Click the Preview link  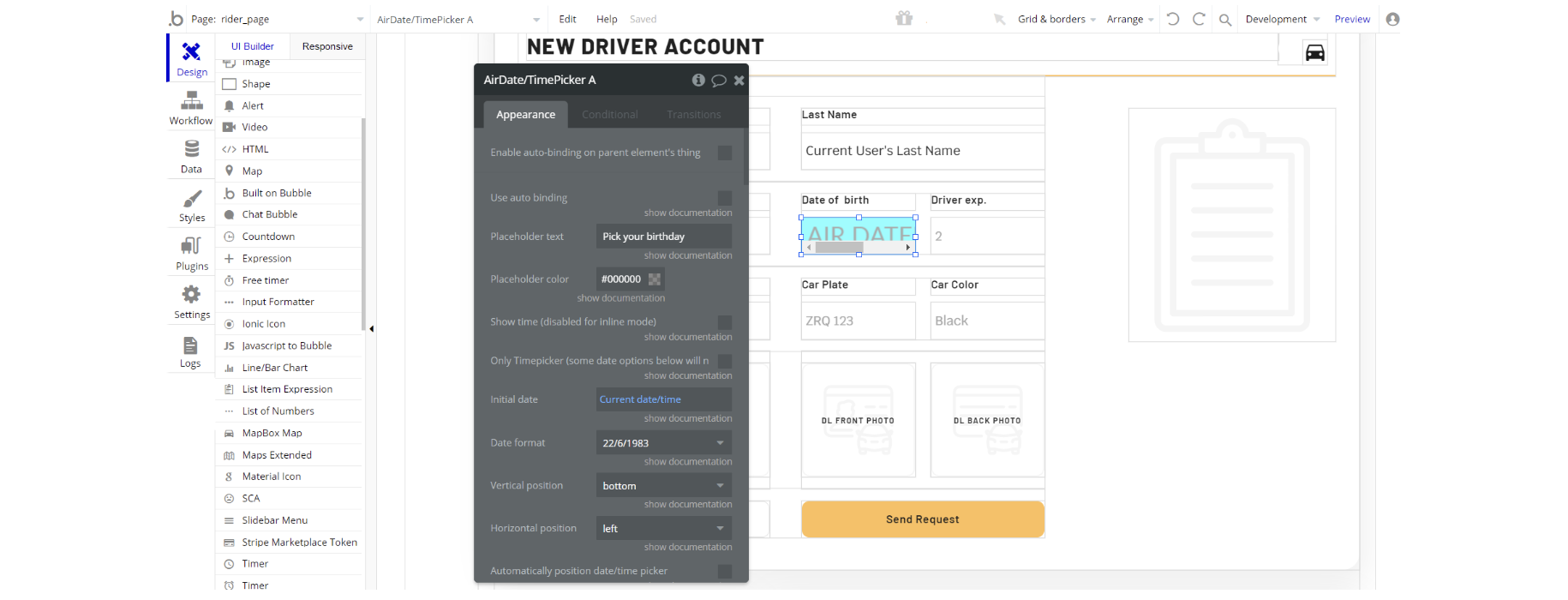click(1352, 19)
